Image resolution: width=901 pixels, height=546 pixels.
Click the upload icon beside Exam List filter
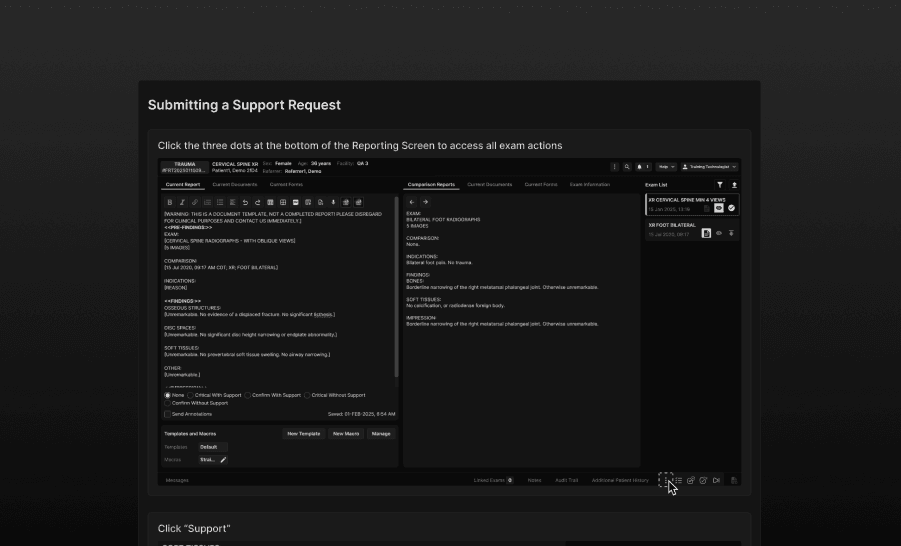point(734,185)
